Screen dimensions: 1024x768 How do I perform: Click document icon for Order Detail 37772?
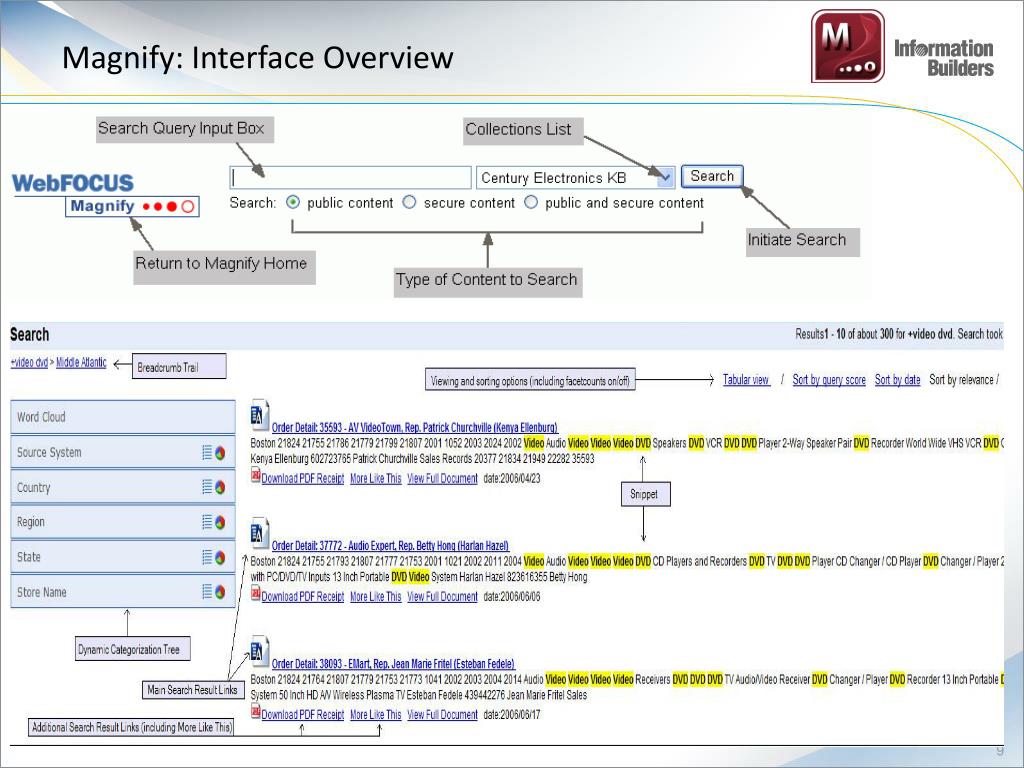259,534
